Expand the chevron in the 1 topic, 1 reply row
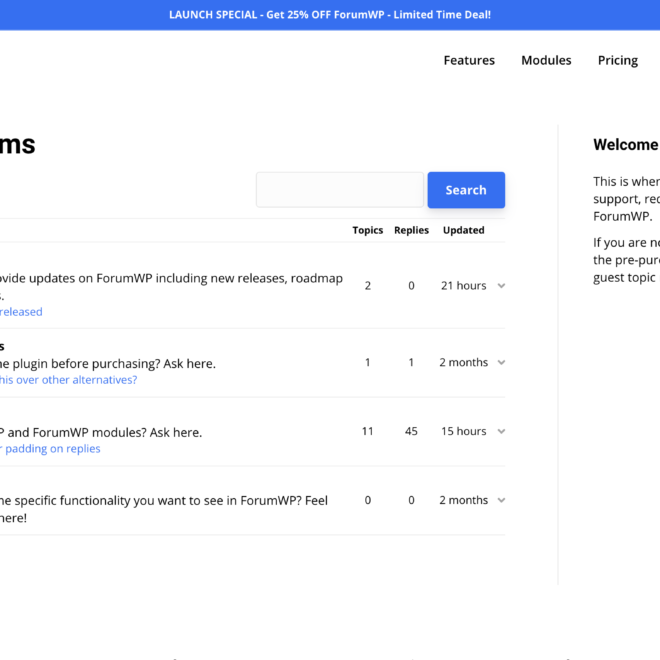This screenshot has width=660, height=660. click(501, 362)
